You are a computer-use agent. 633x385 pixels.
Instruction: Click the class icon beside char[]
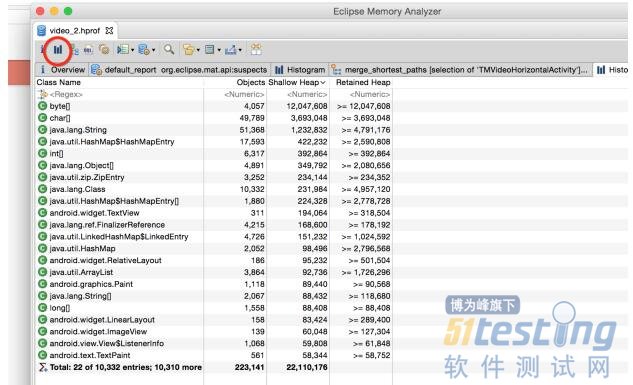[x=42, y=118]
